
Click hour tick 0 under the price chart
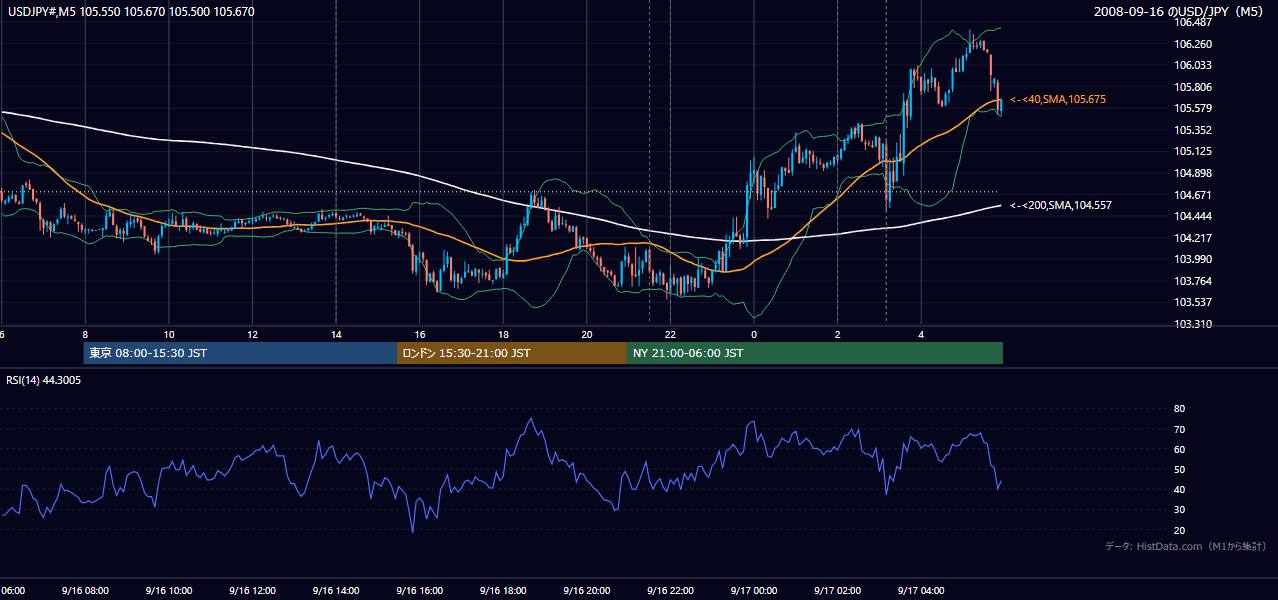click(754, 335)
